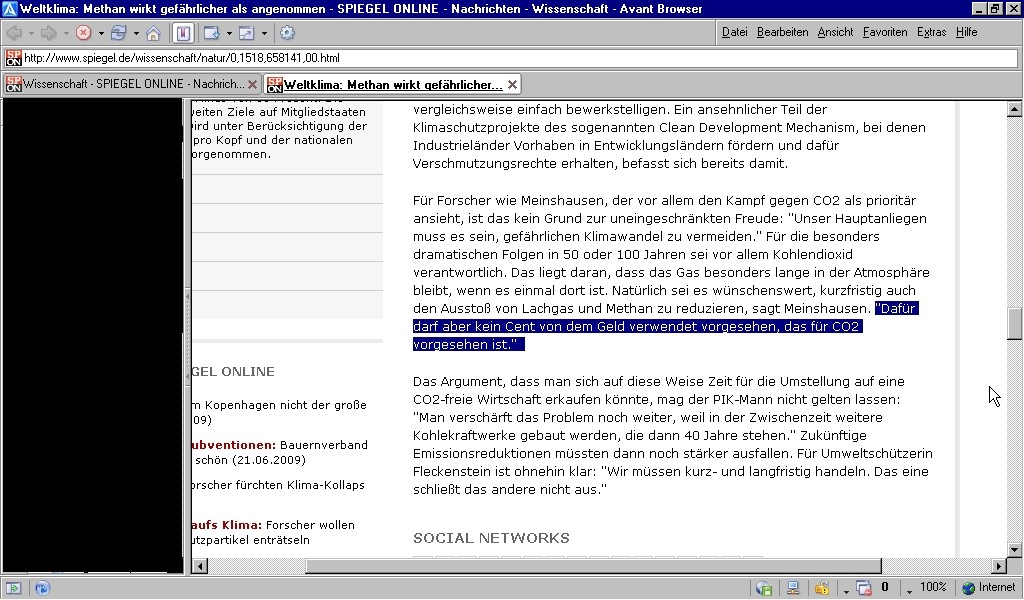Close the Weltklima: Methan tab
The image size is (1024, 600).
click(x=513, y=85)
